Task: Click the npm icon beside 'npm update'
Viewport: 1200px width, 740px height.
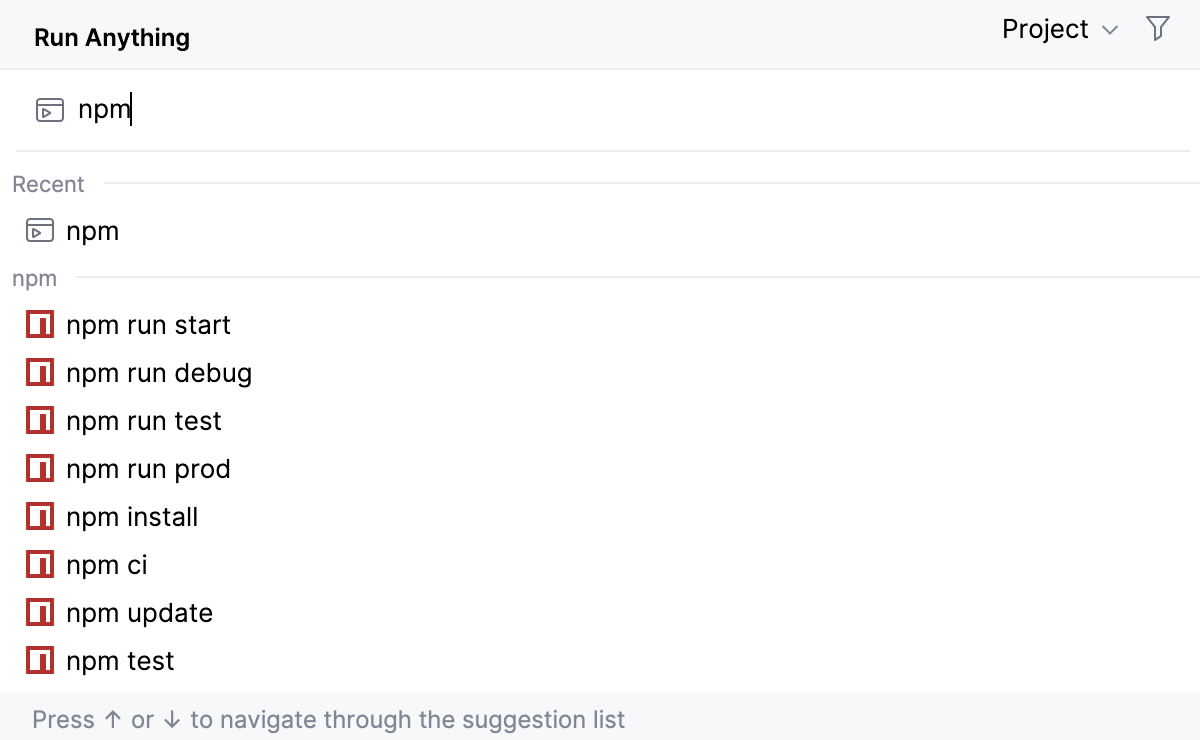Action: click(39, 612)
